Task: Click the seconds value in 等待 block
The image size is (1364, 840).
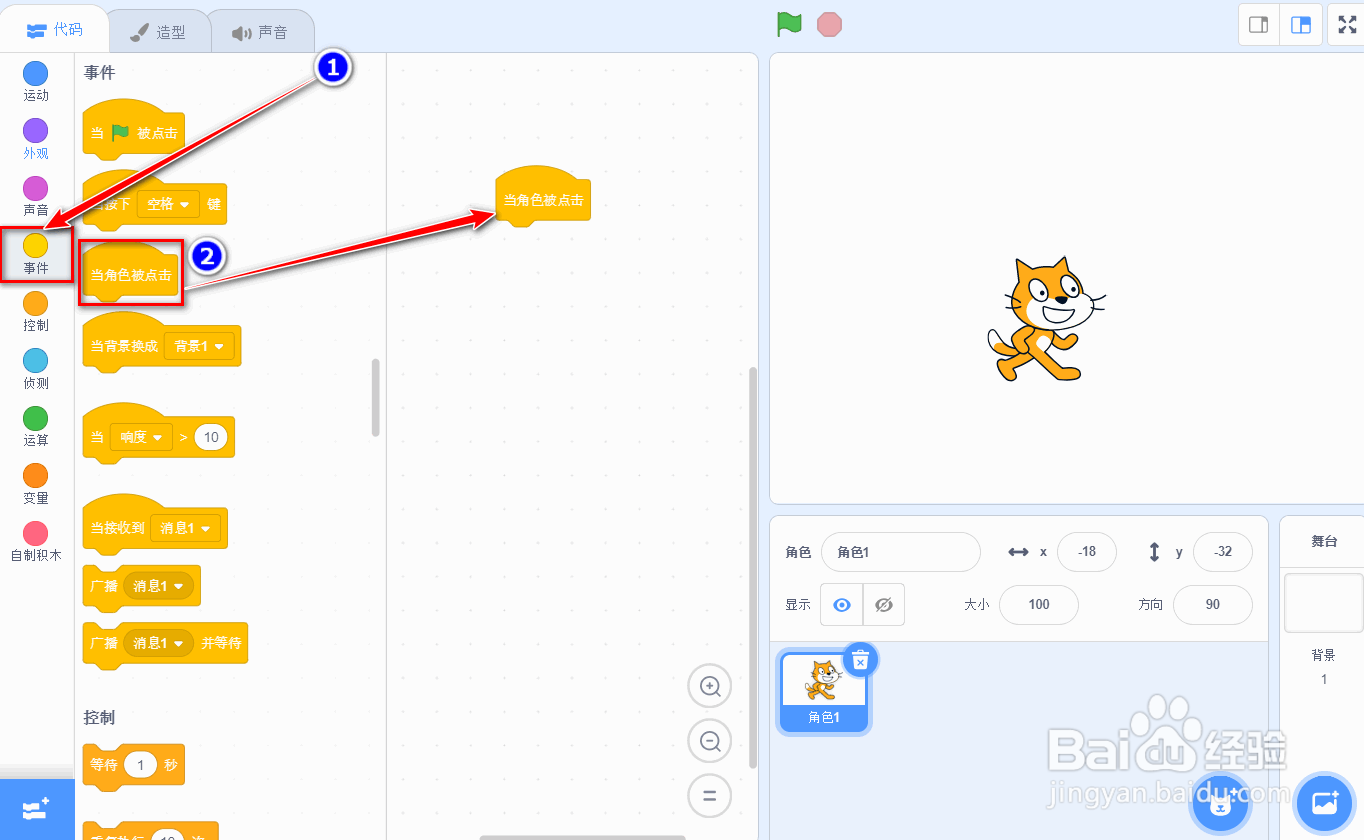Action: click(141, 766)
